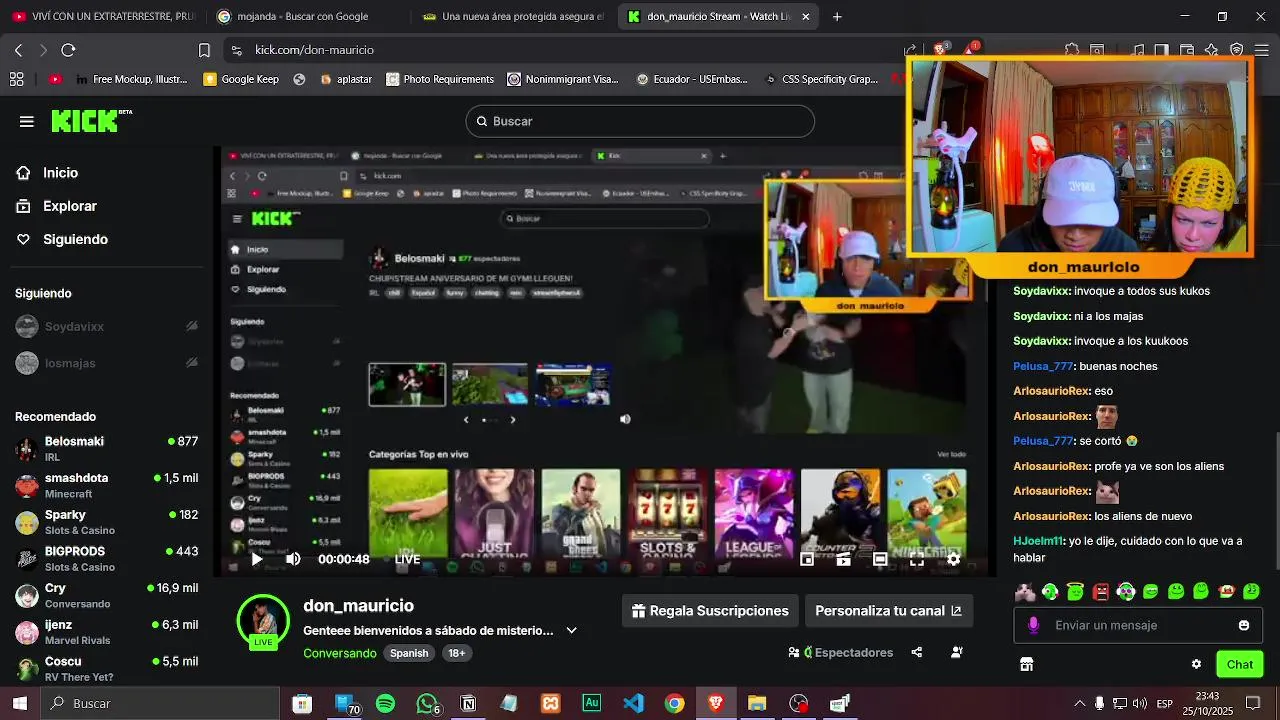Mute the stream volume
The width and height of the screenshot is (1280, 720).
tap(293, 559)
